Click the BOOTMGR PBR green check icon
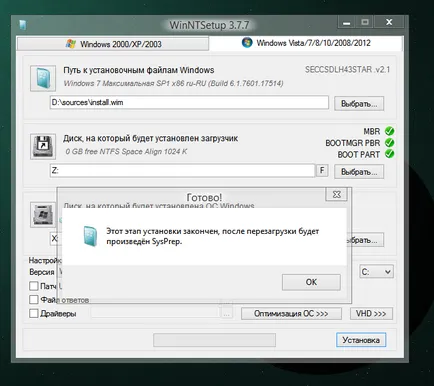 389,143
